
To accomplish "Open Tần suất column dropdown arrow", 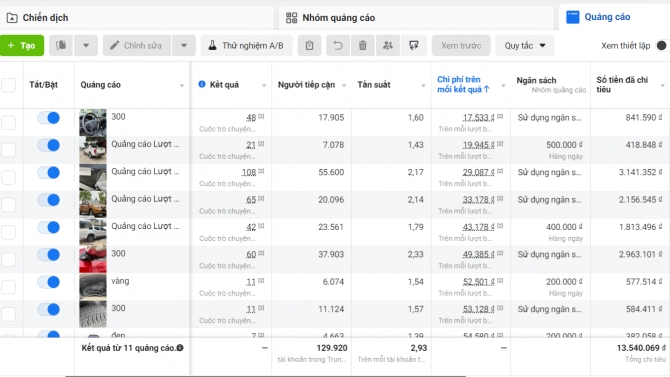I will [x=423, y=85].
